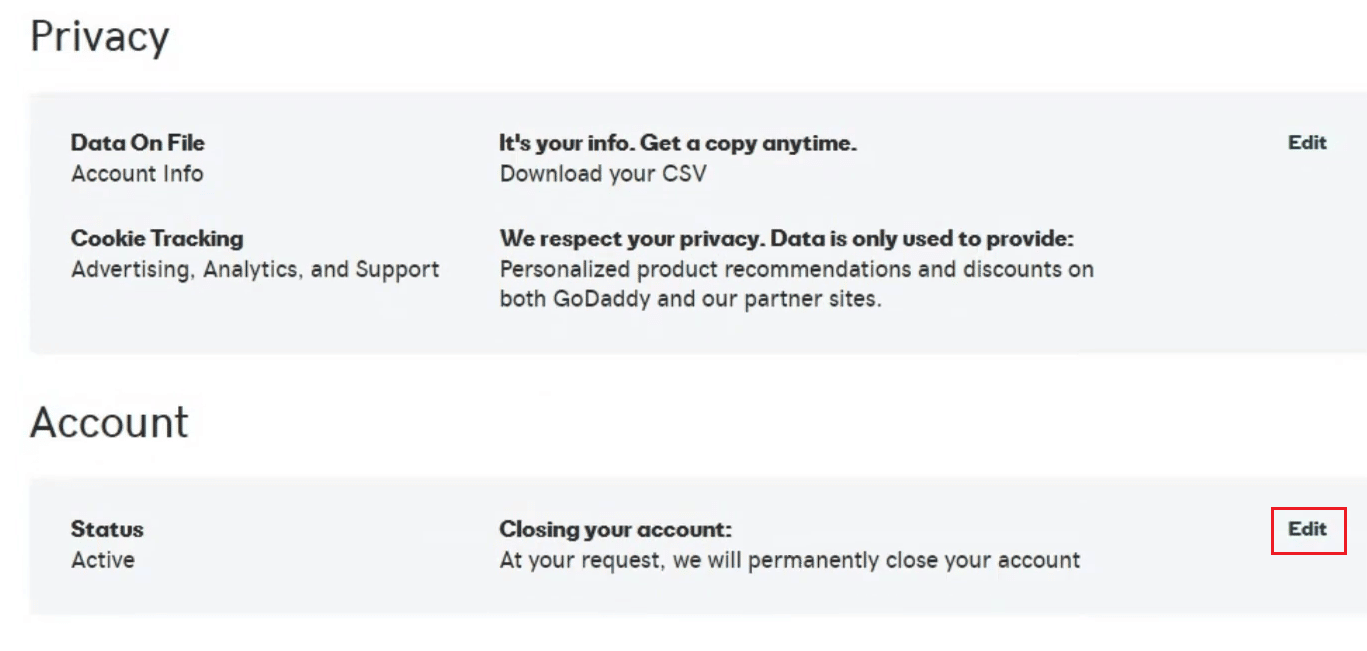Click Edit next to Data On File
Image resolution: width=1367 pixels, height=651 pixels.
tap(1306, 142)
